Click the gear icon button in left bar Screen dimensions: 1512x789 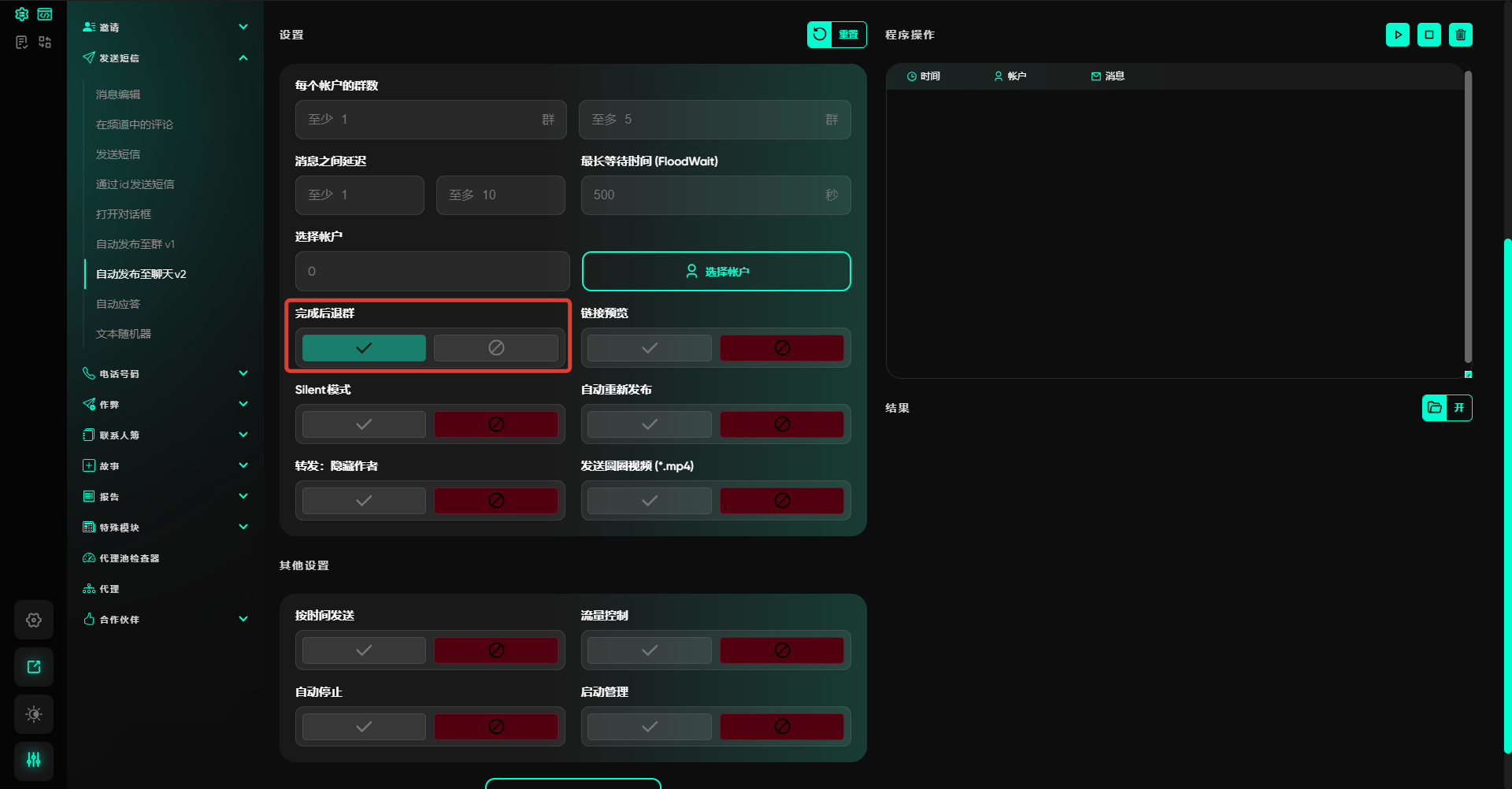click(34, 620)
